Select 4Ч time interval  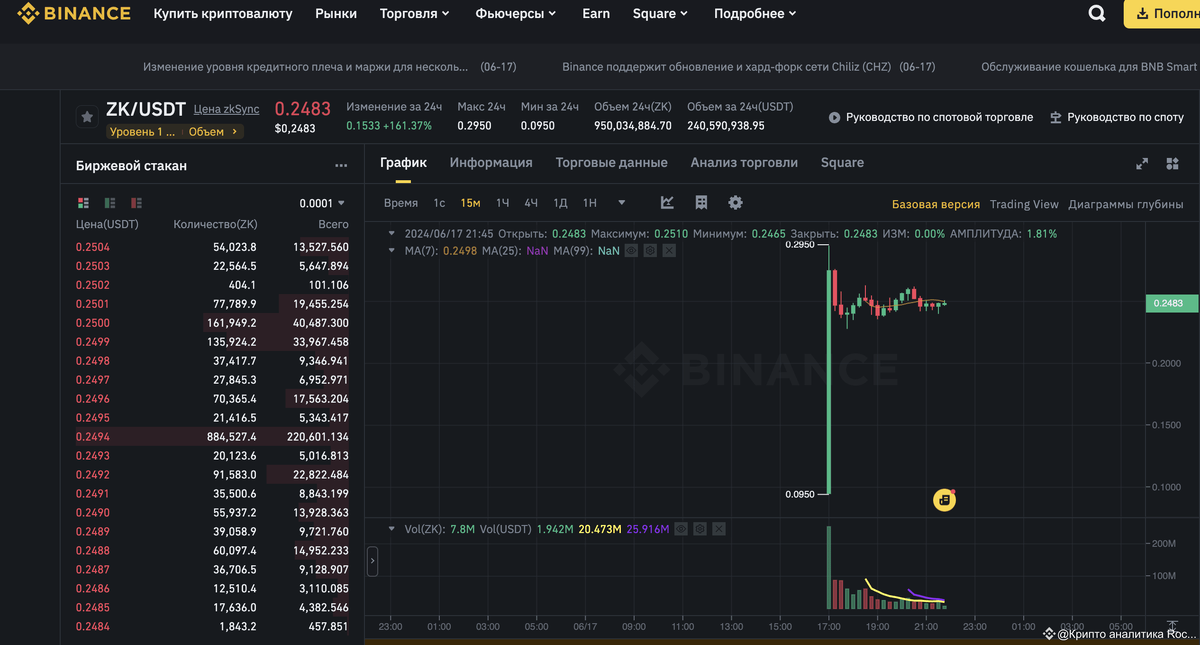(x=531, y=203)
